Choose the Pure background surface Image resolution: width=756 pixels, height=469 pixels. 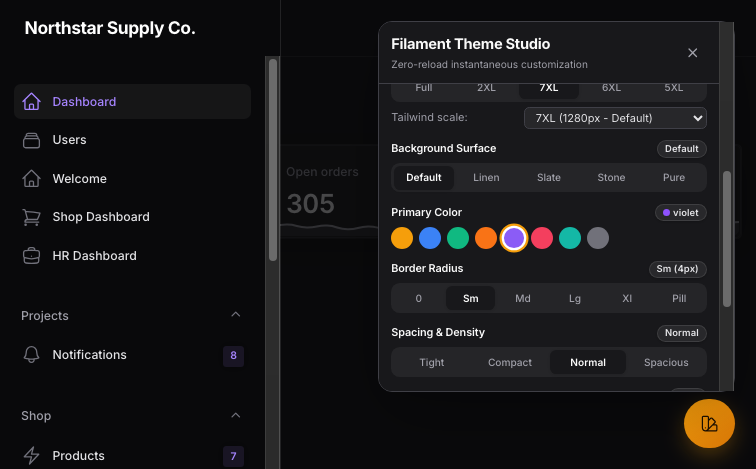coord(674,177)
